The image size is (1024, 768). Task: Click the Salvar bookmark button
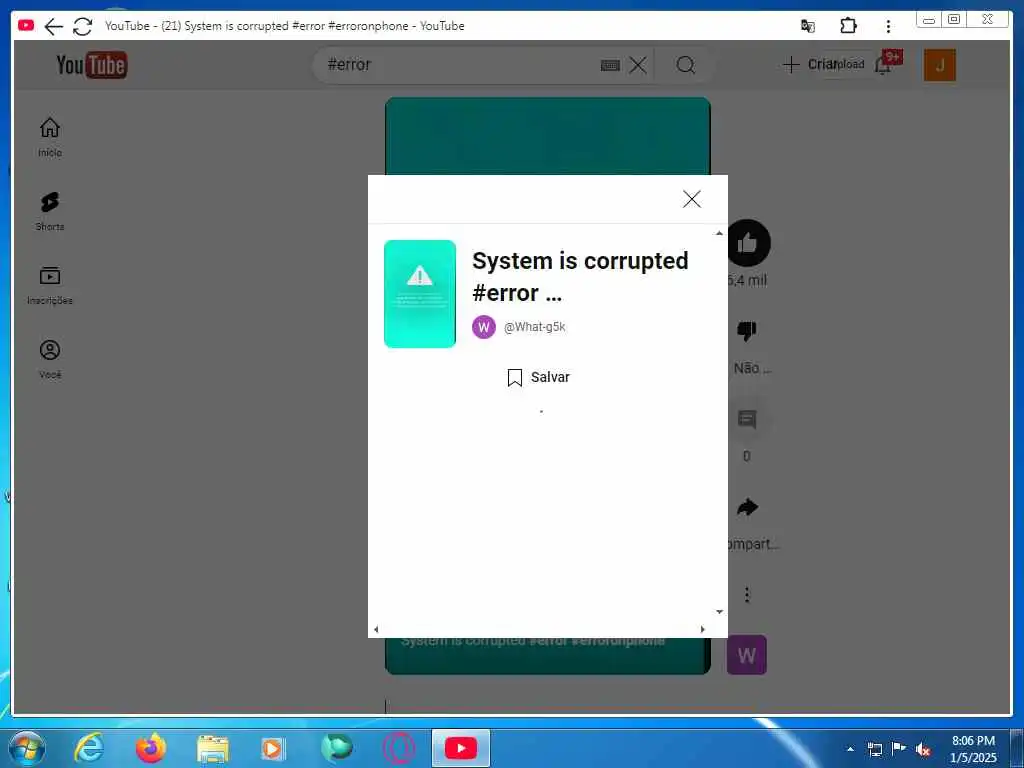pos(539,377)
